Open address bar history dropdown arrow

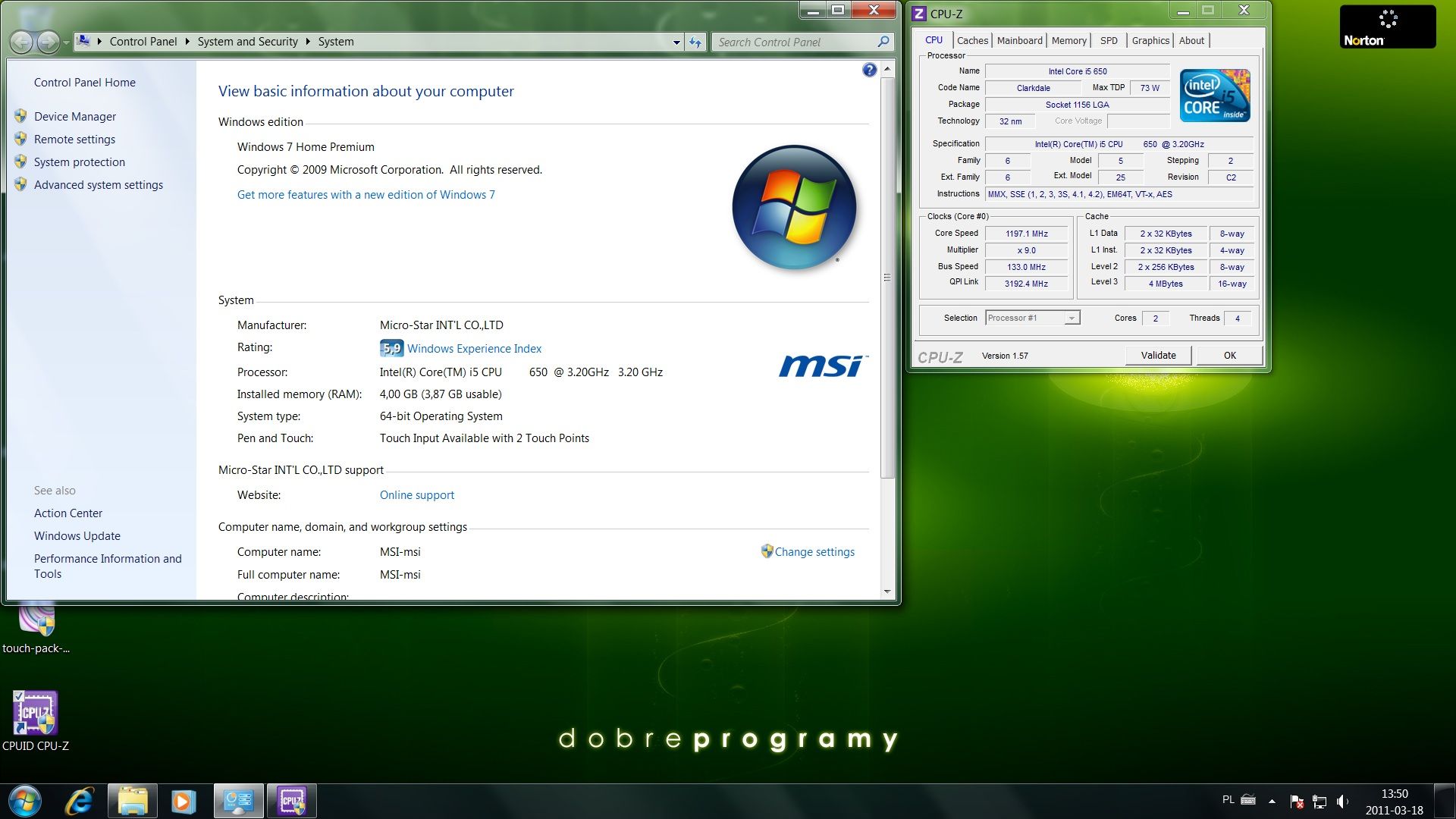676,42
